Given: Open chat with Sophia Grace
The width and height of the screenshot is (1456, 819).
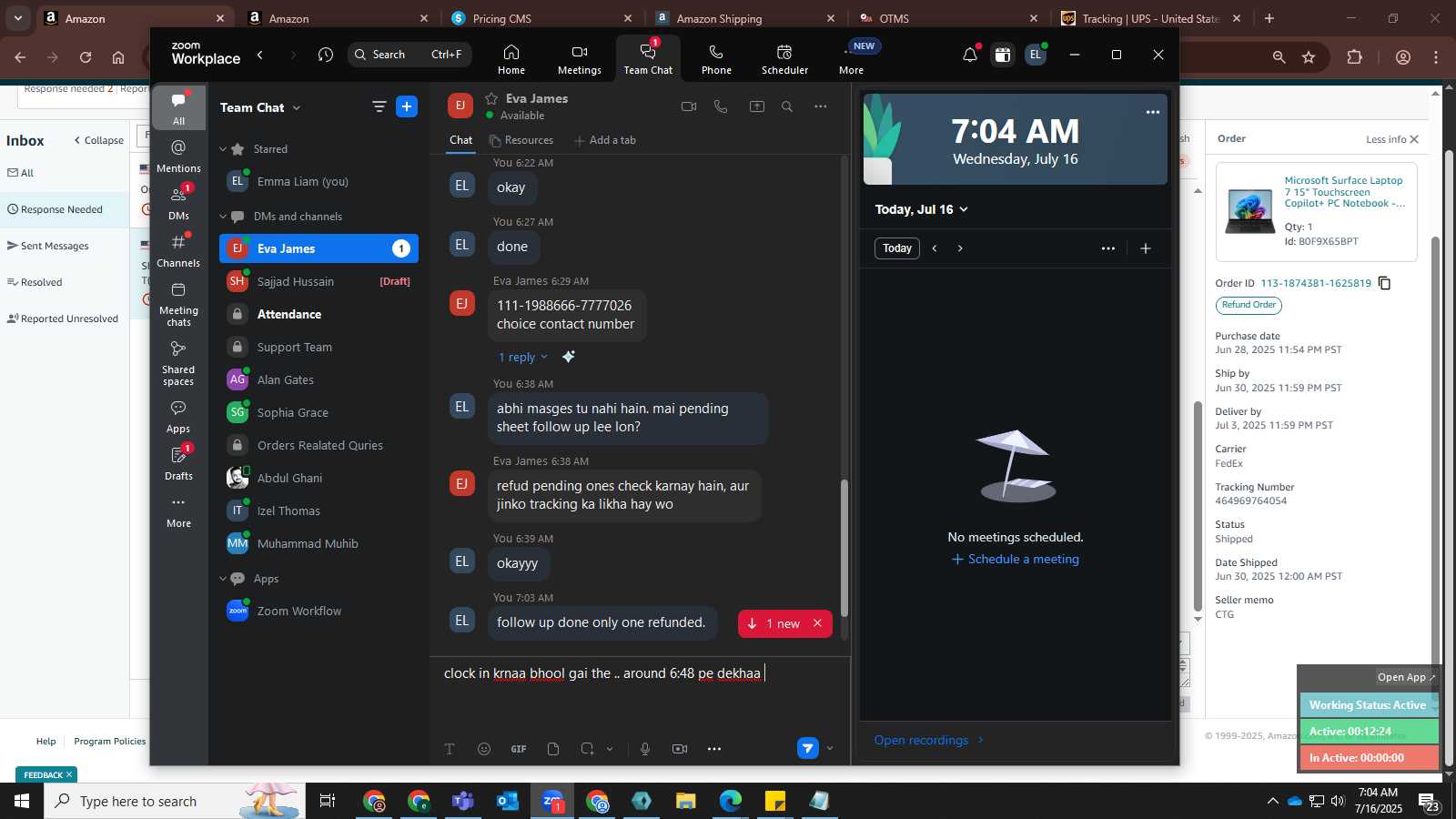Looking at the screenshot, I should (x=318, y=412).
